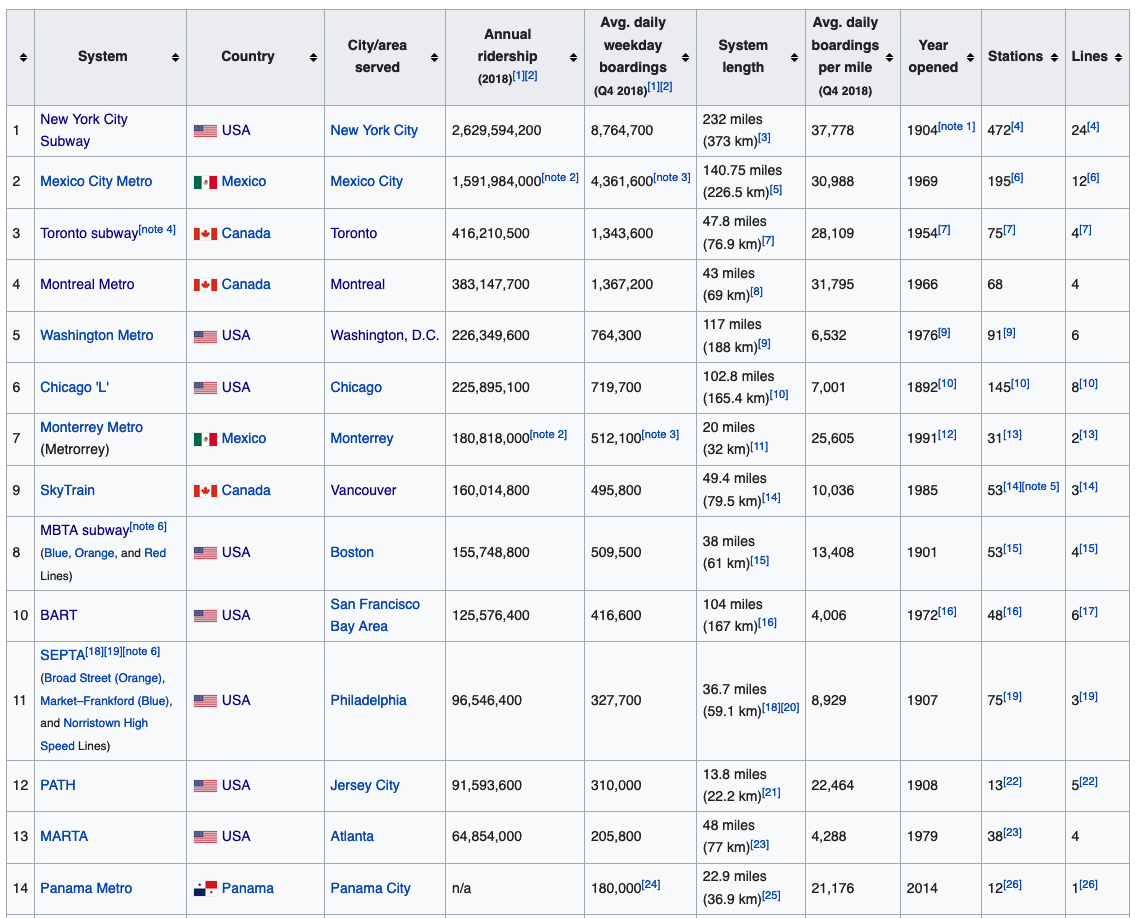1135x918 pixels.
Task: Open footnote [note 1] beside 1904
Action: [957, 126]
